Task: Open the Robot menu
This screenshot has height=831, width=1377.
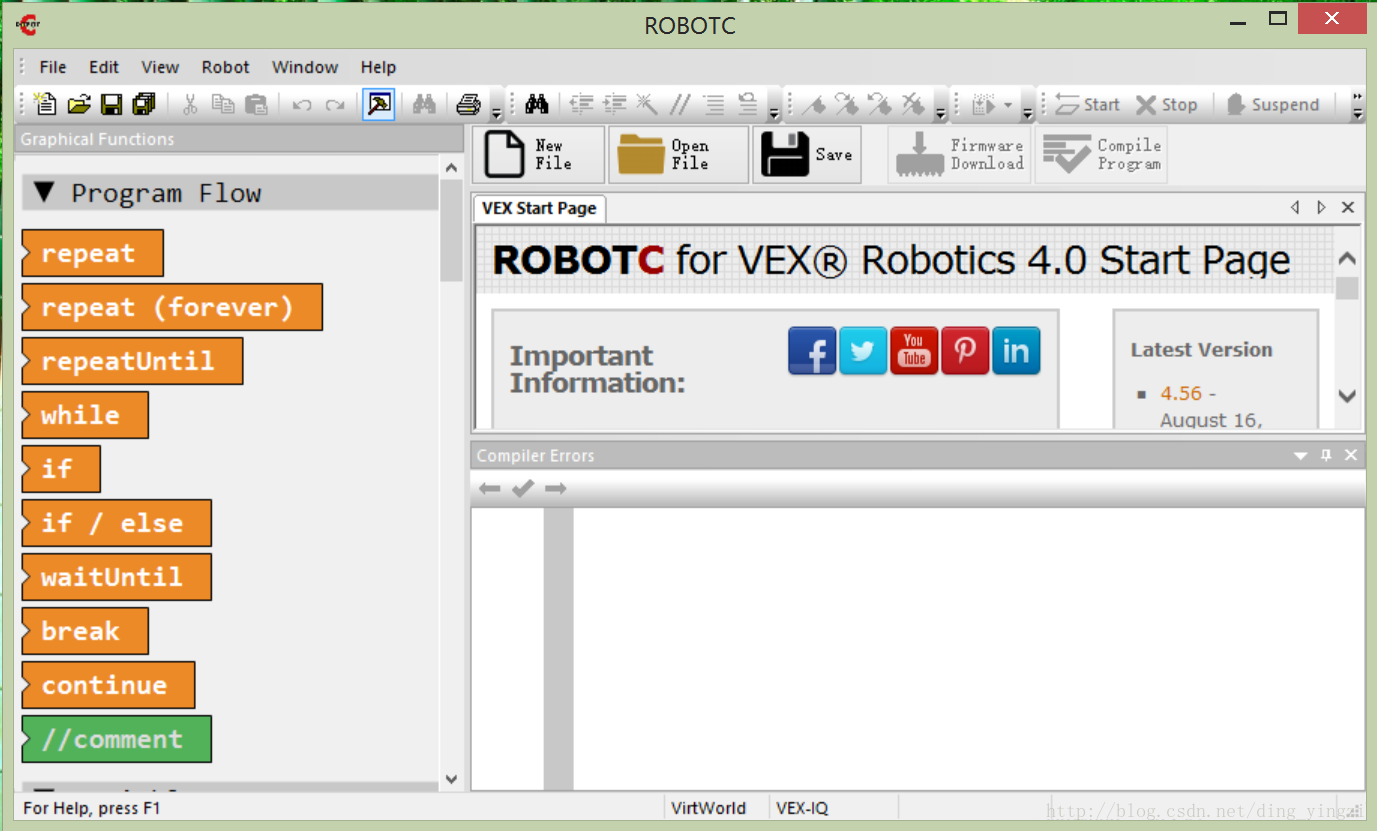Action: click(226, 67)
